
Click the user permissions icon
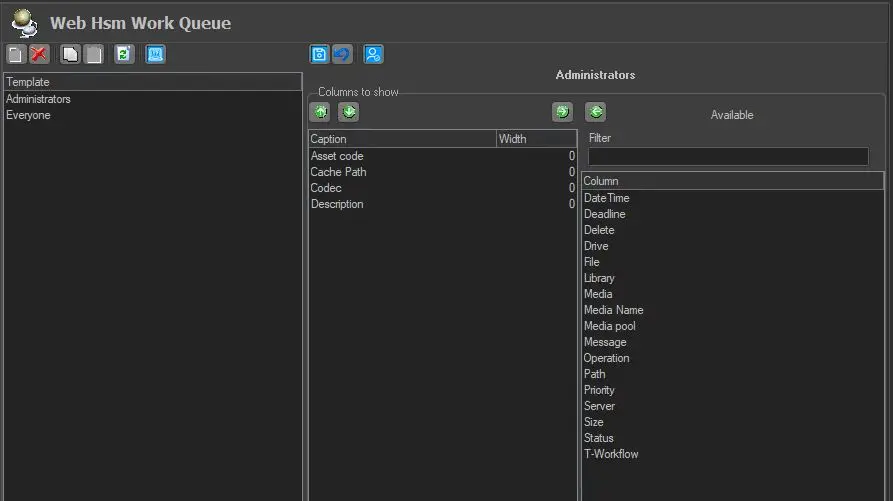373,55
